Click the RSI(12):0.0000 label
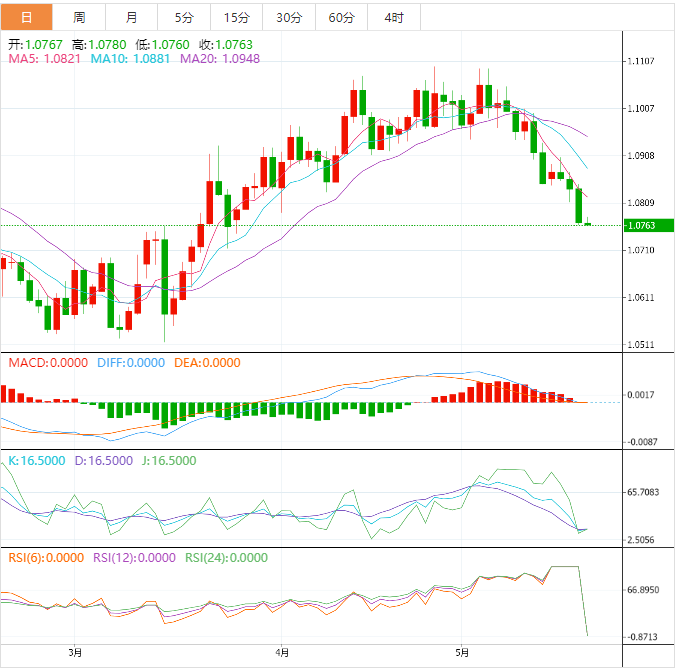680x671 pixels. point(134,558)
